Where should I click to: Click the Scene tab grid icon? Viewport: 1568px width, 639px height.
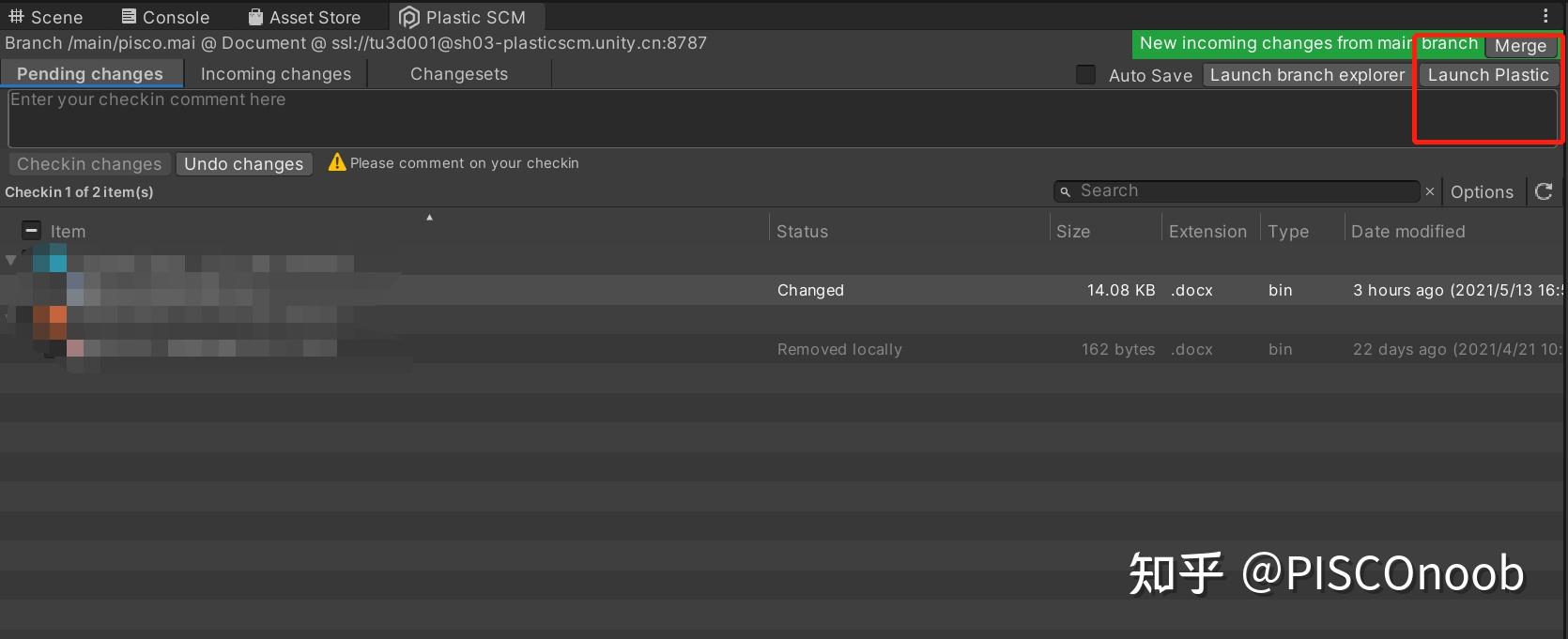click(x=16, y=16)
